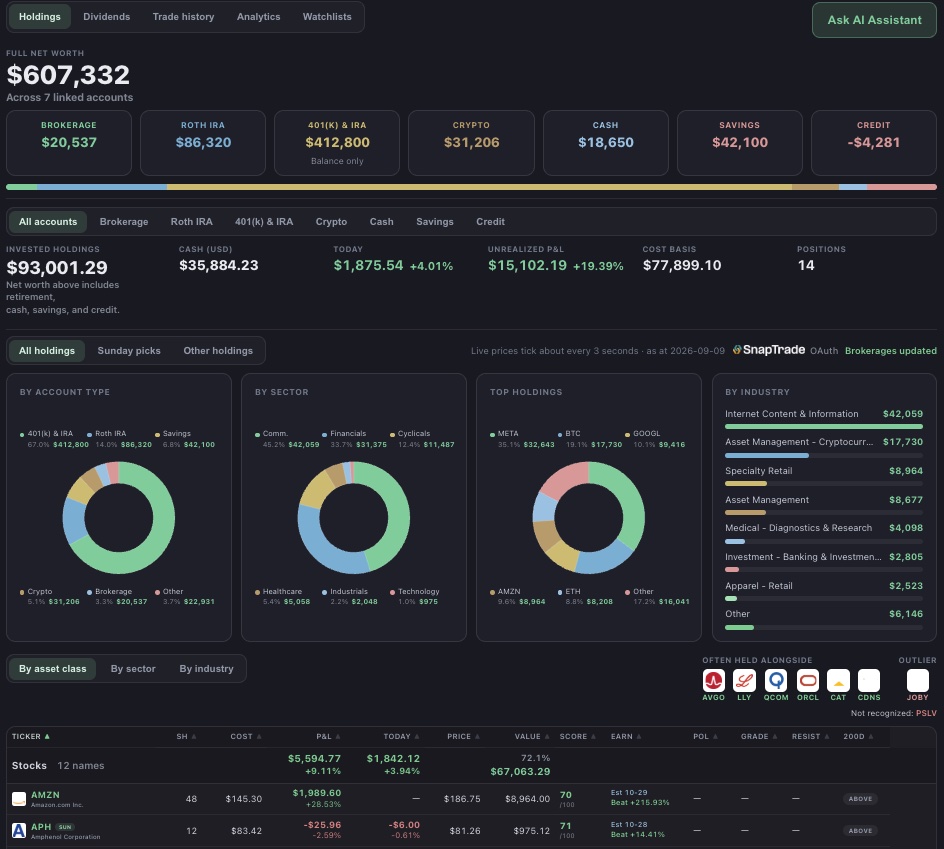Viewport: 944px width, 849px height.
Task: Click the ABOVE badge in AMZN row
Action: coord(860,799)
